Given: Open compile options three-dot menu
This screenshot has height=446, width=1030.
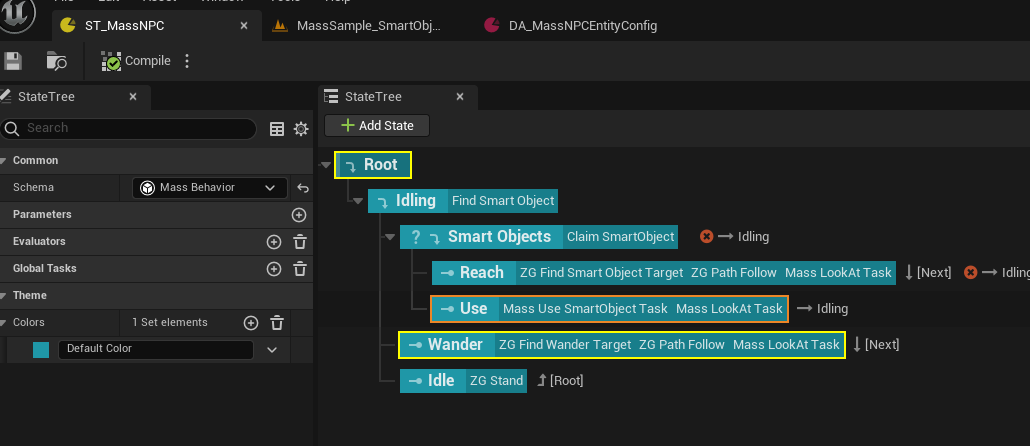Looking at the screenshot, I should tap(187, 61).
